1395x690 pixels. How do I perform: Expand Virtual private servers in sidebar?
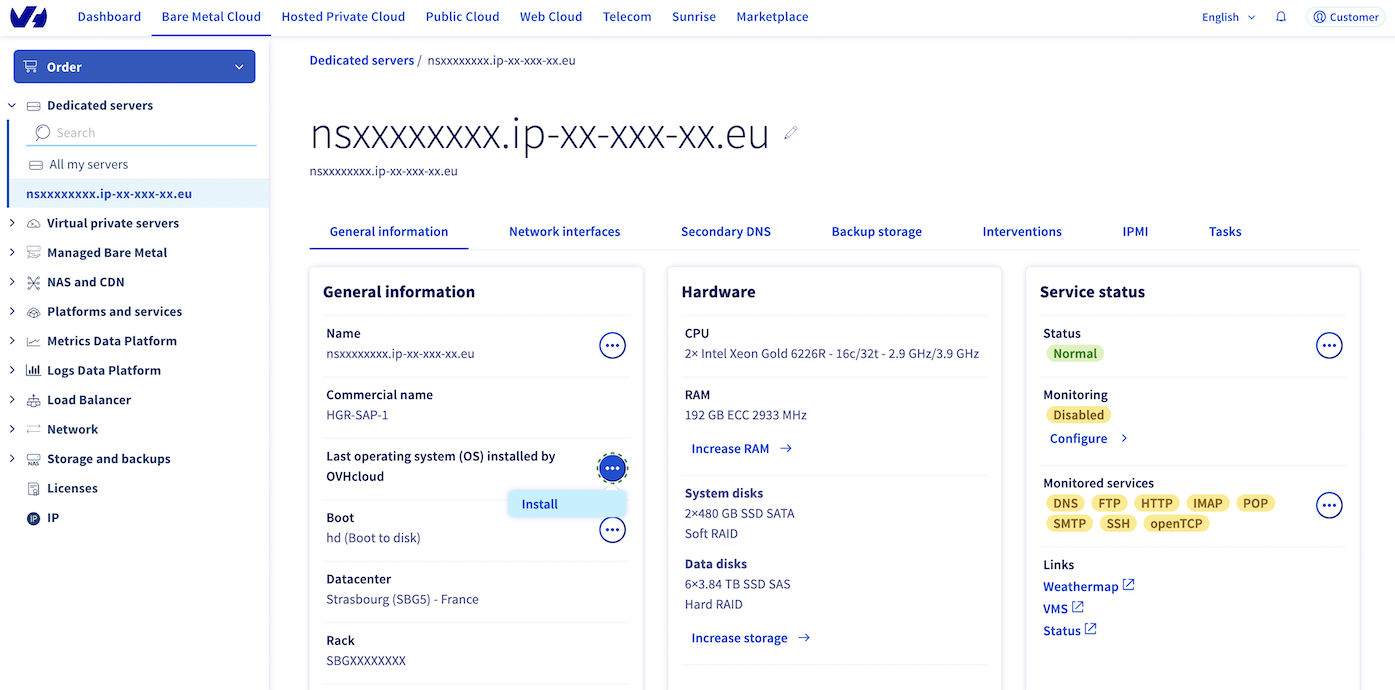pyautogui.click(x=112, y=223)
